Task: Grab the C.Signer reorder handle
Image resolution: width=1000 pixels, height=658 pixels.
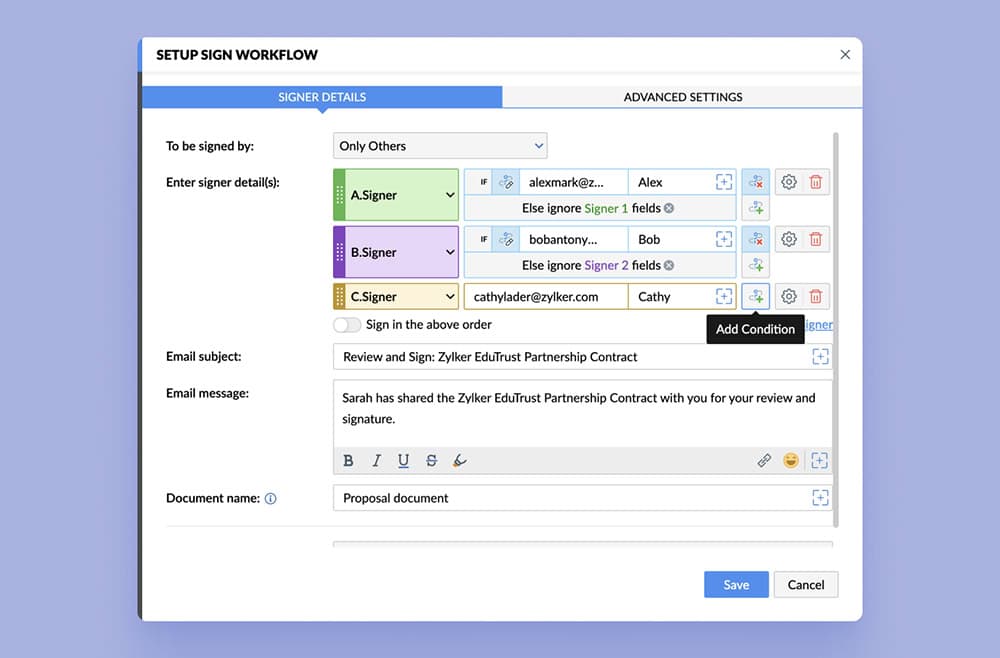Action: [339, 296]
